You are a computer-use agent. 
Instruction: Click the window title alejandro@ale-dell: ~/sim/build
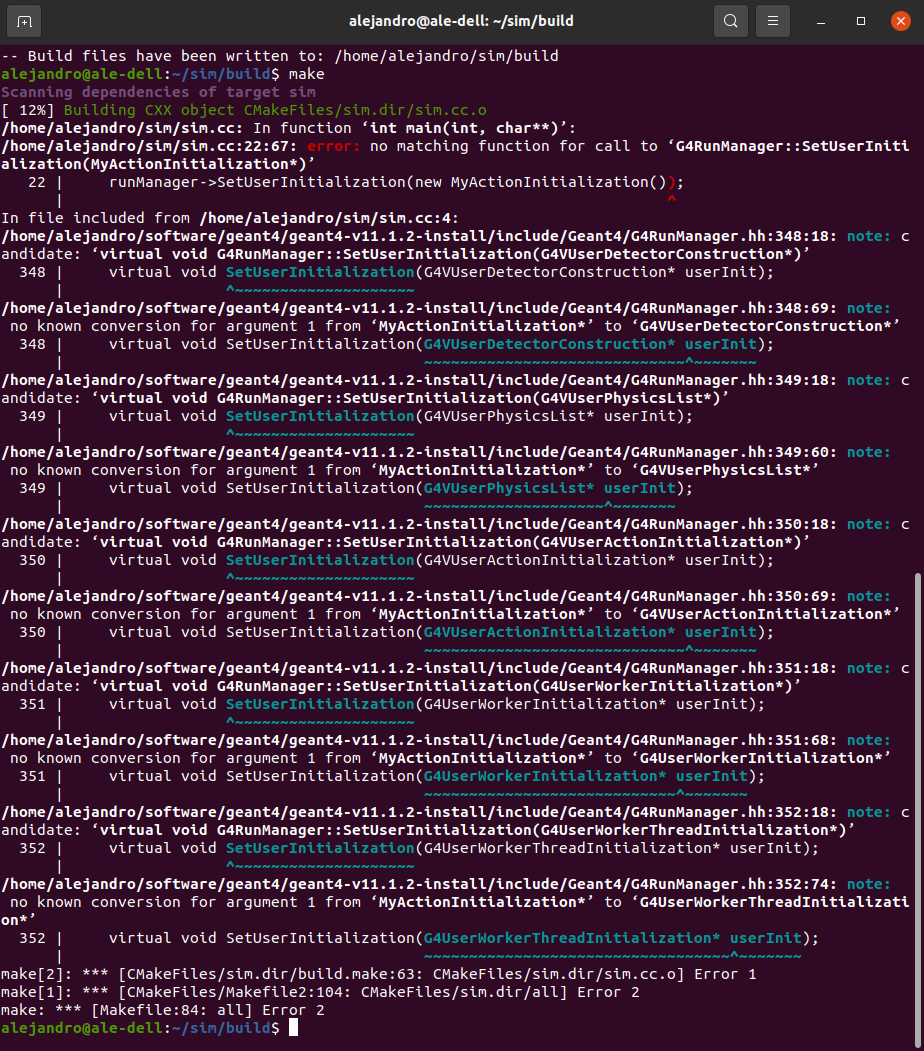pos(461,21)
